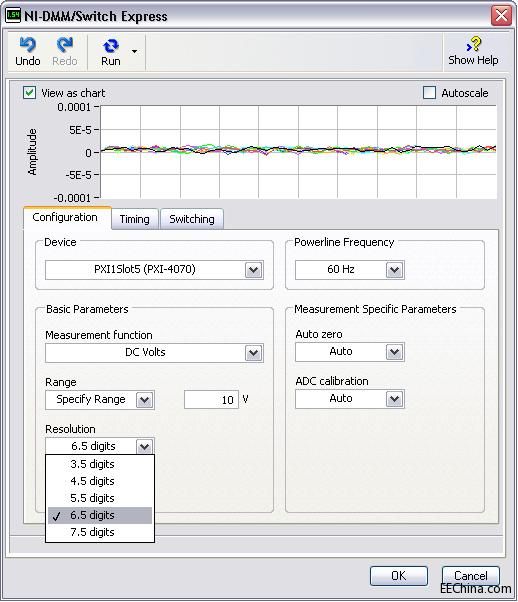The width and height of the screenshot is (518, 602).
Task: Switch to the Timing tab
Action: [134, 219]
